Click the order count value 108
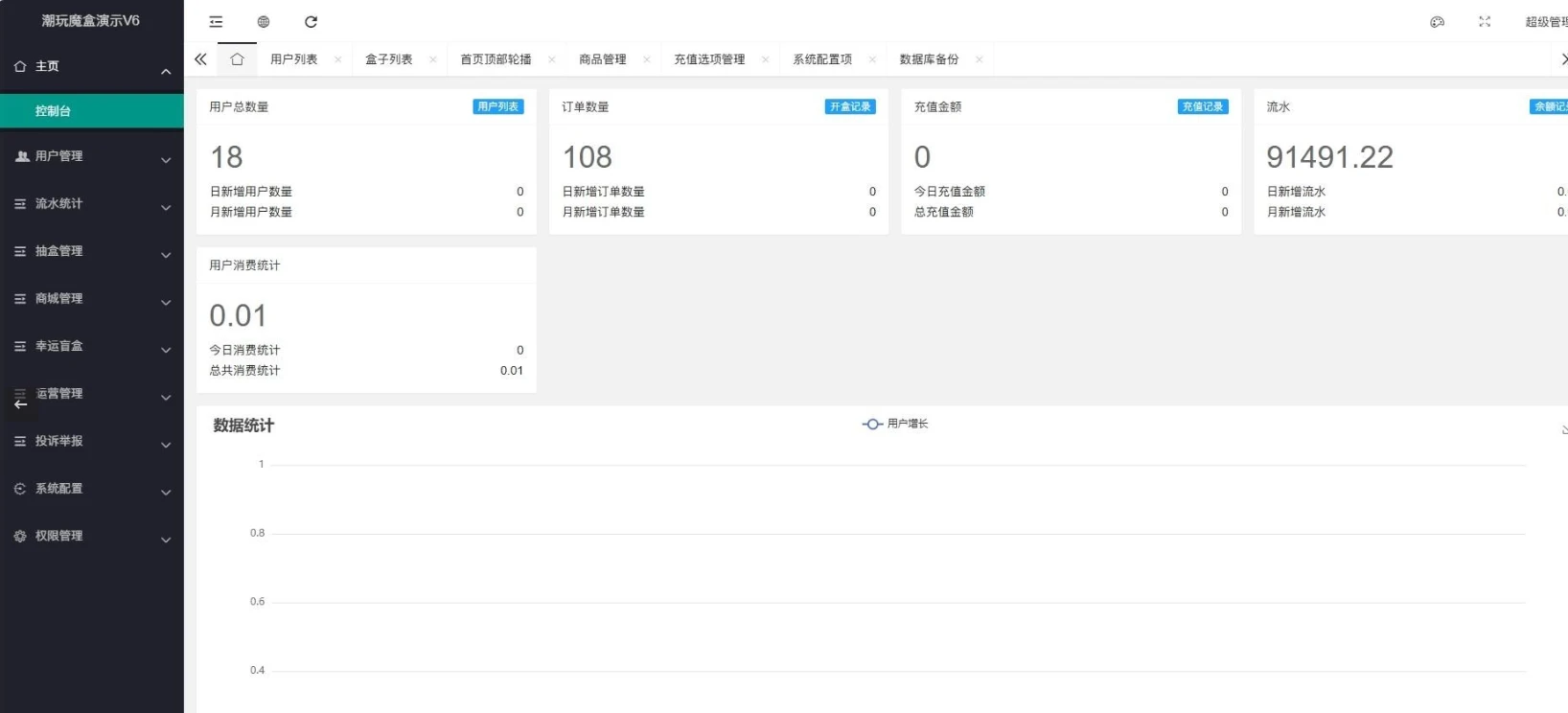The width and height of the screenshot is (1568, 713). coord(587,157)
